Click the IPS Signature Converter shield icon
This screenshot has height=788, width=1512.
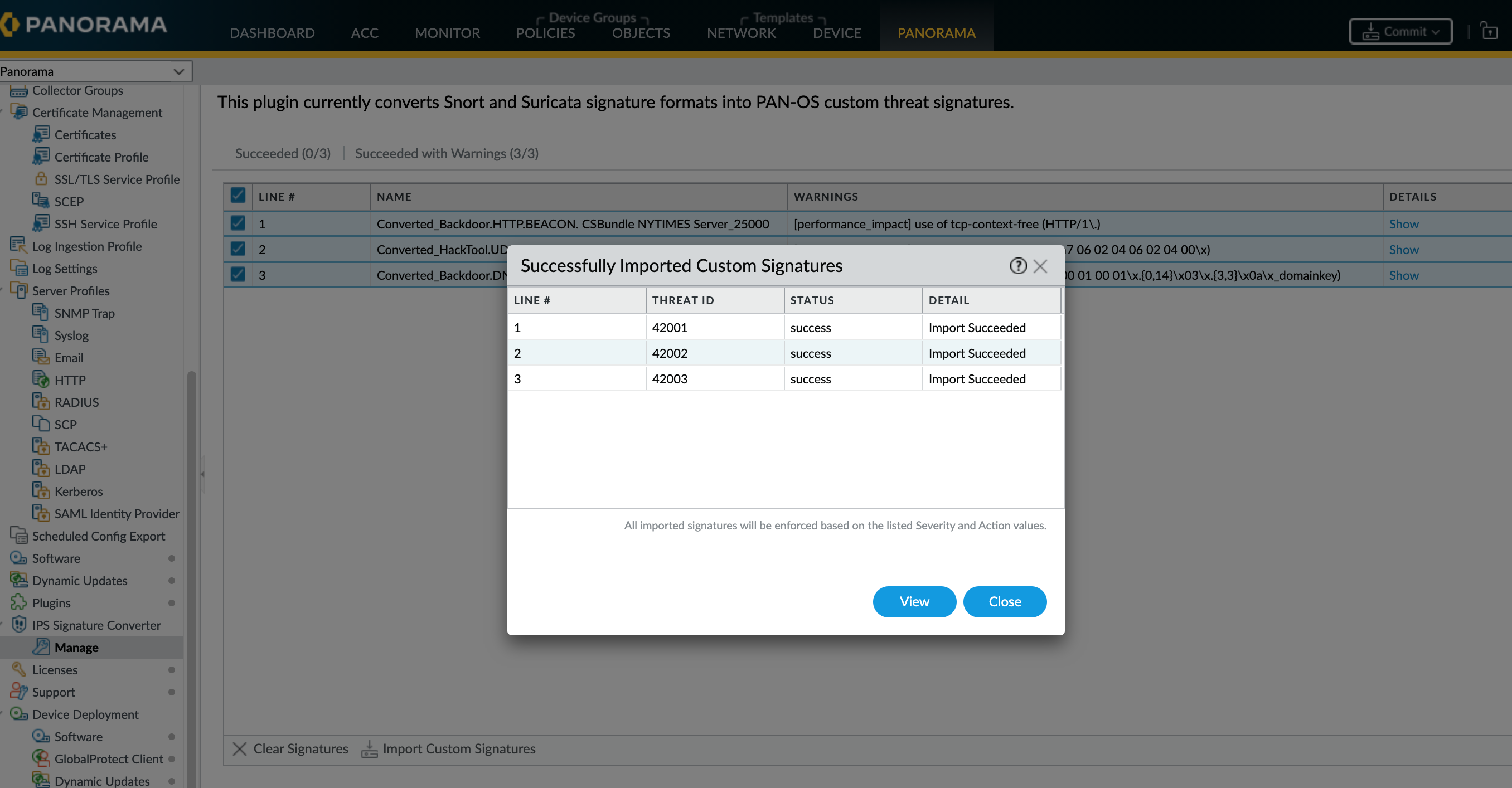[x=19, y=624]
